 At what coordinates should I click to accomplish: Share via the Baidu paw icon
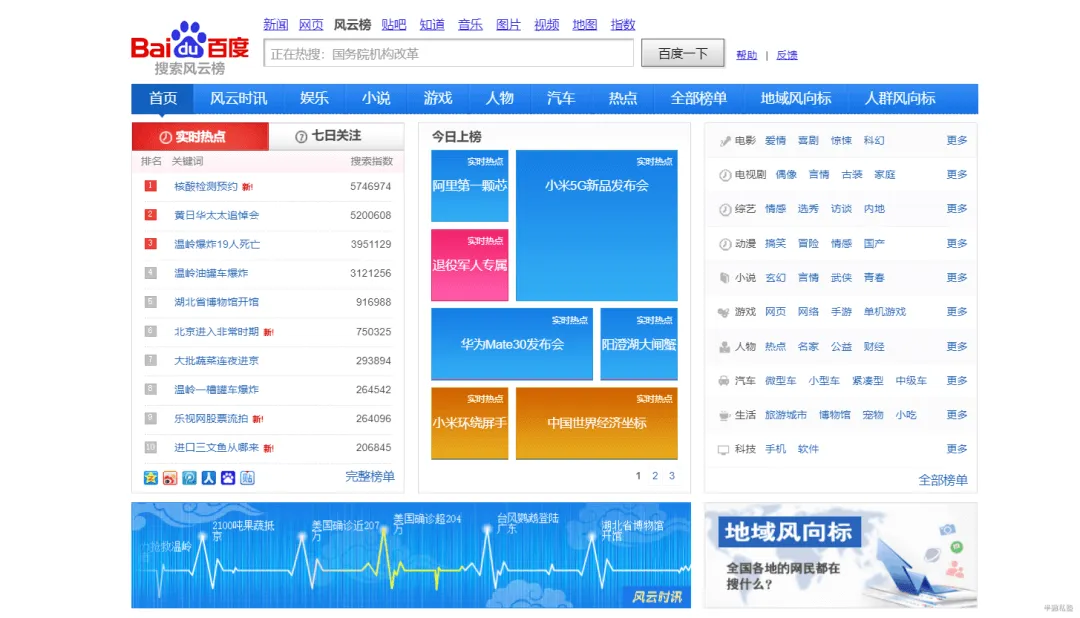pyautogui.click(x=228, y=478)
